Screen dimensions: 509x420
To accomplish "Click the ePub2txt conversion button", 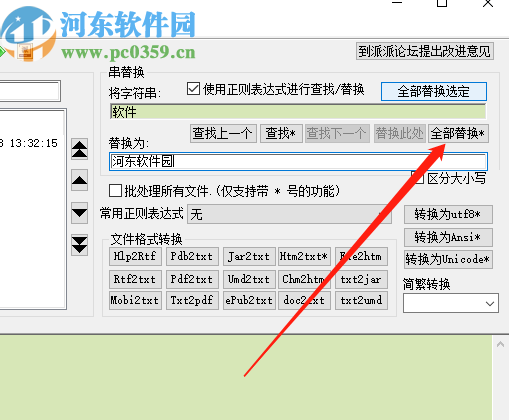I will click(x=249, y=300).
